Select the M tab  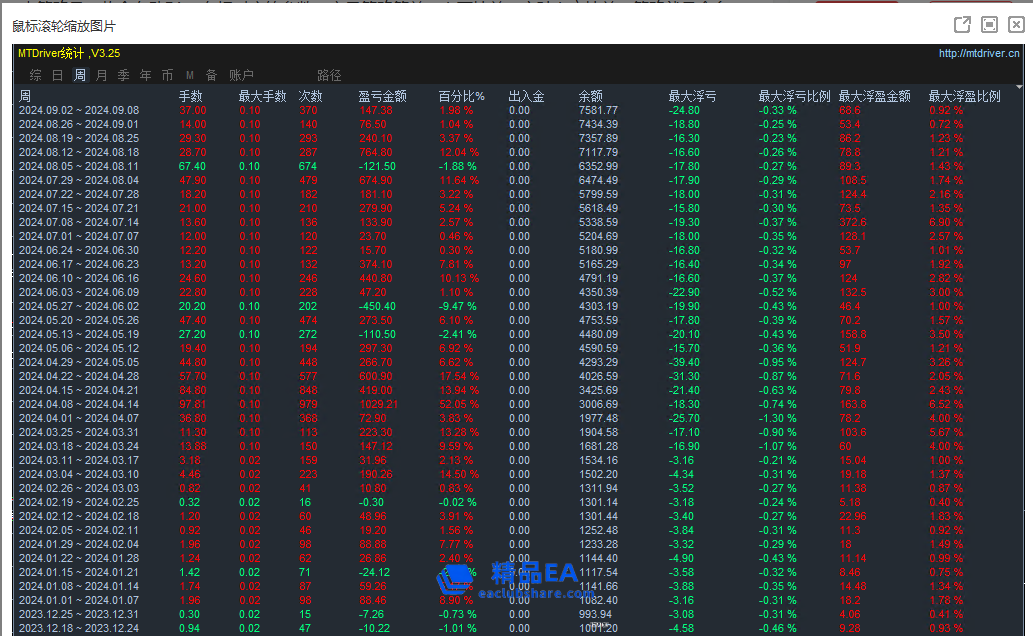(189, 75)
